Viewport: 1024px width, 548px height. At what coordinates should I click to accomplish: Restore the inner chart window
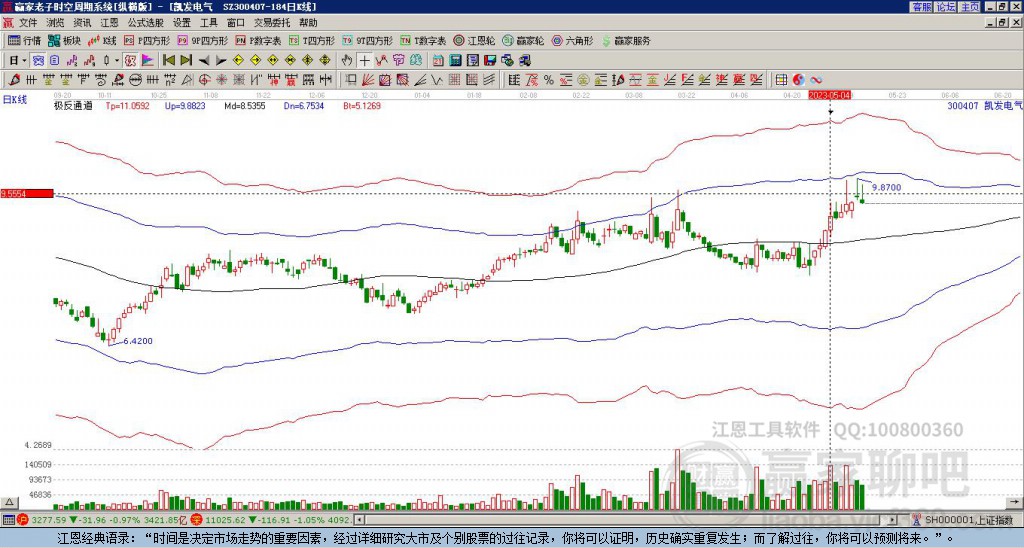pos(1004,23)
